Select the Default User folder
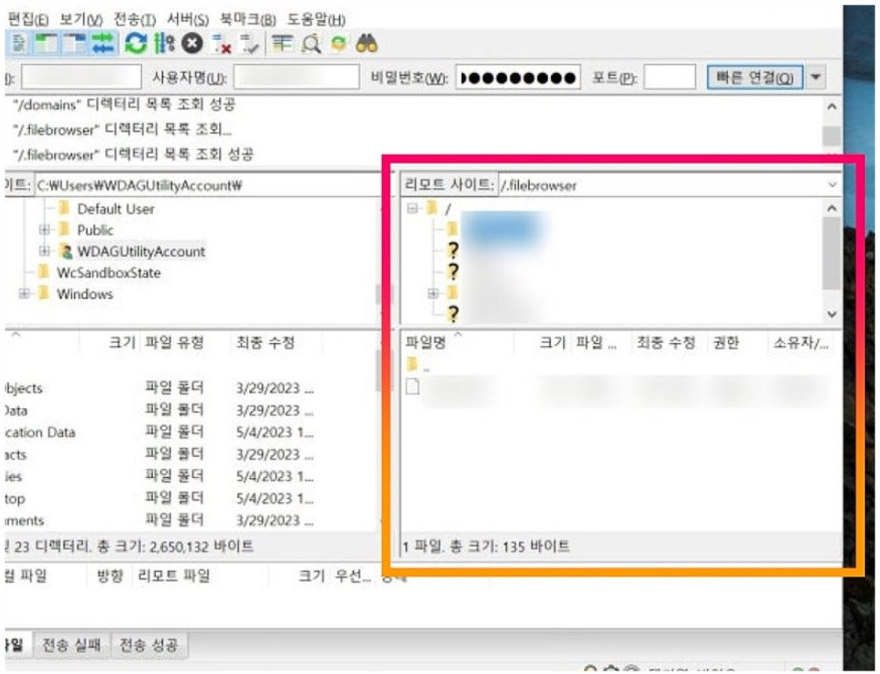Screen dimensions: 880x674 pyautogui.click(x=116, y=209)
